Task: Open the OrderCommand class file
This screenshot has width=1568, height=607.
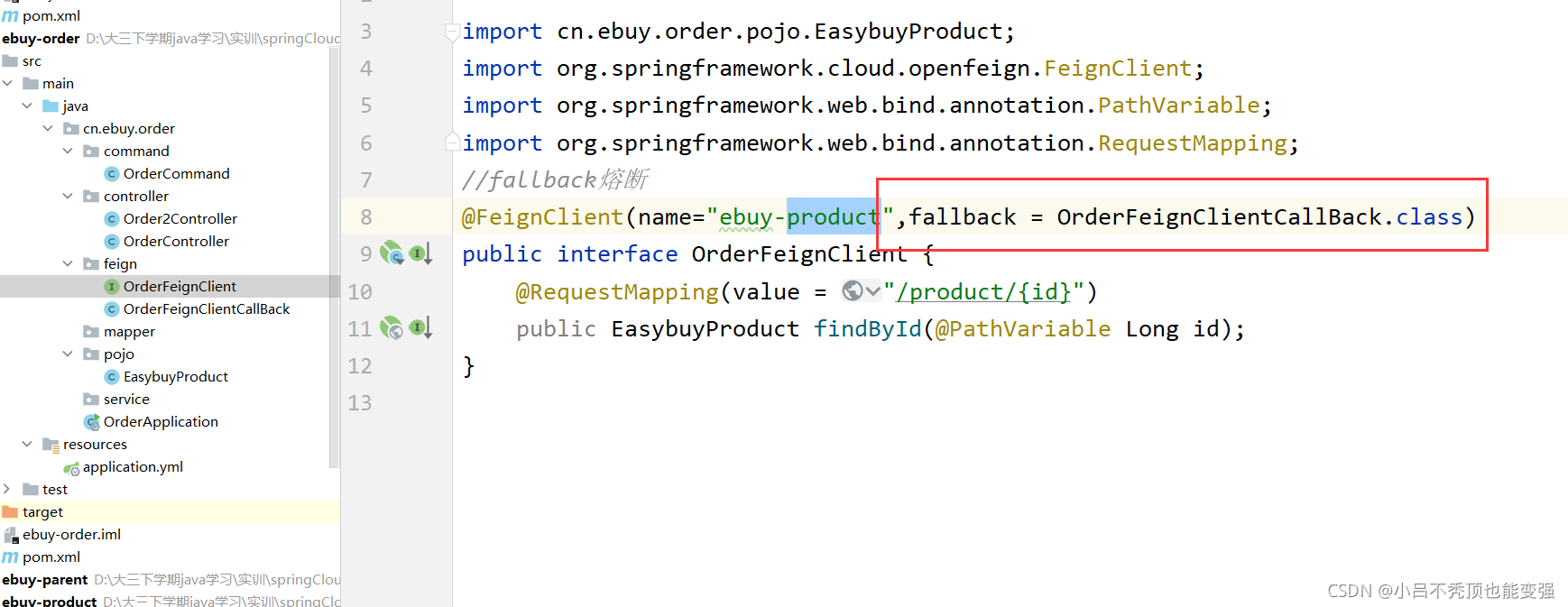Action: 176,173
